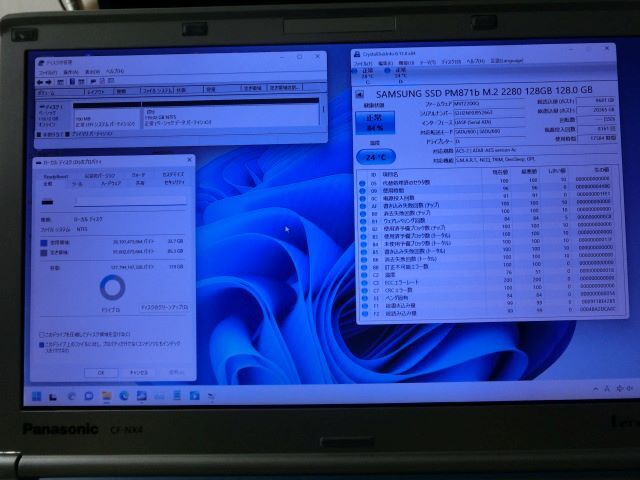
Task: Close the disk properties dialog
Action: coord(189,160)
